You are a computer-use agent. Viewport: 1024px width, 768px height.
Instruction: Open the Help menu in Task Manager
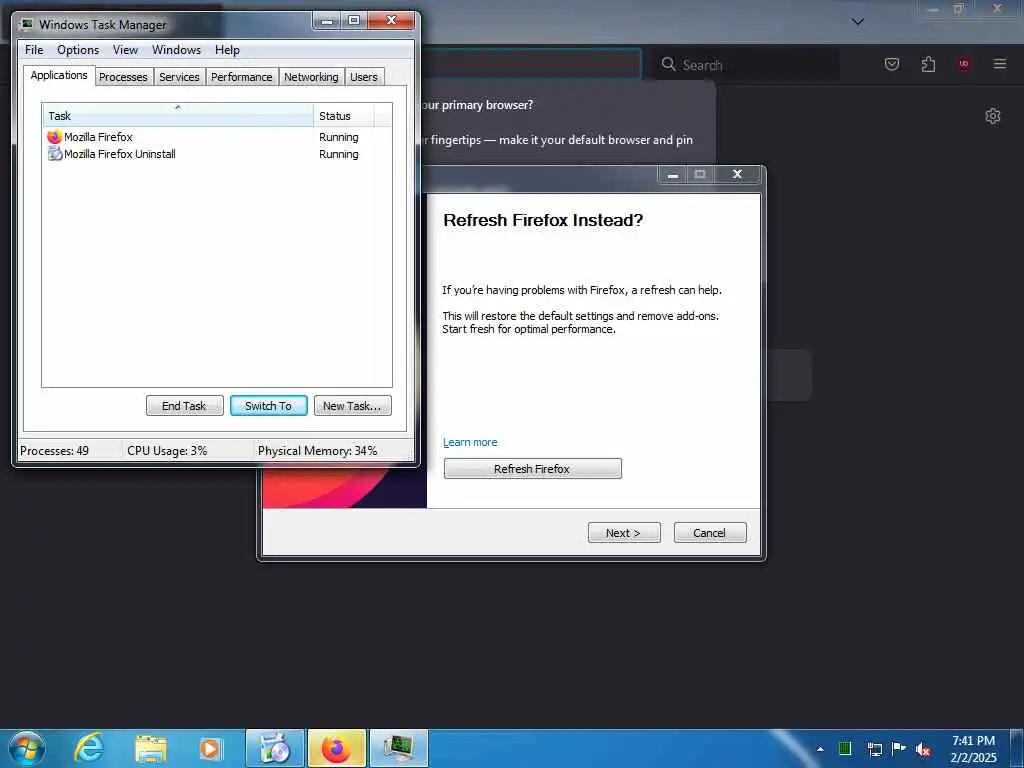pos(227,50)
